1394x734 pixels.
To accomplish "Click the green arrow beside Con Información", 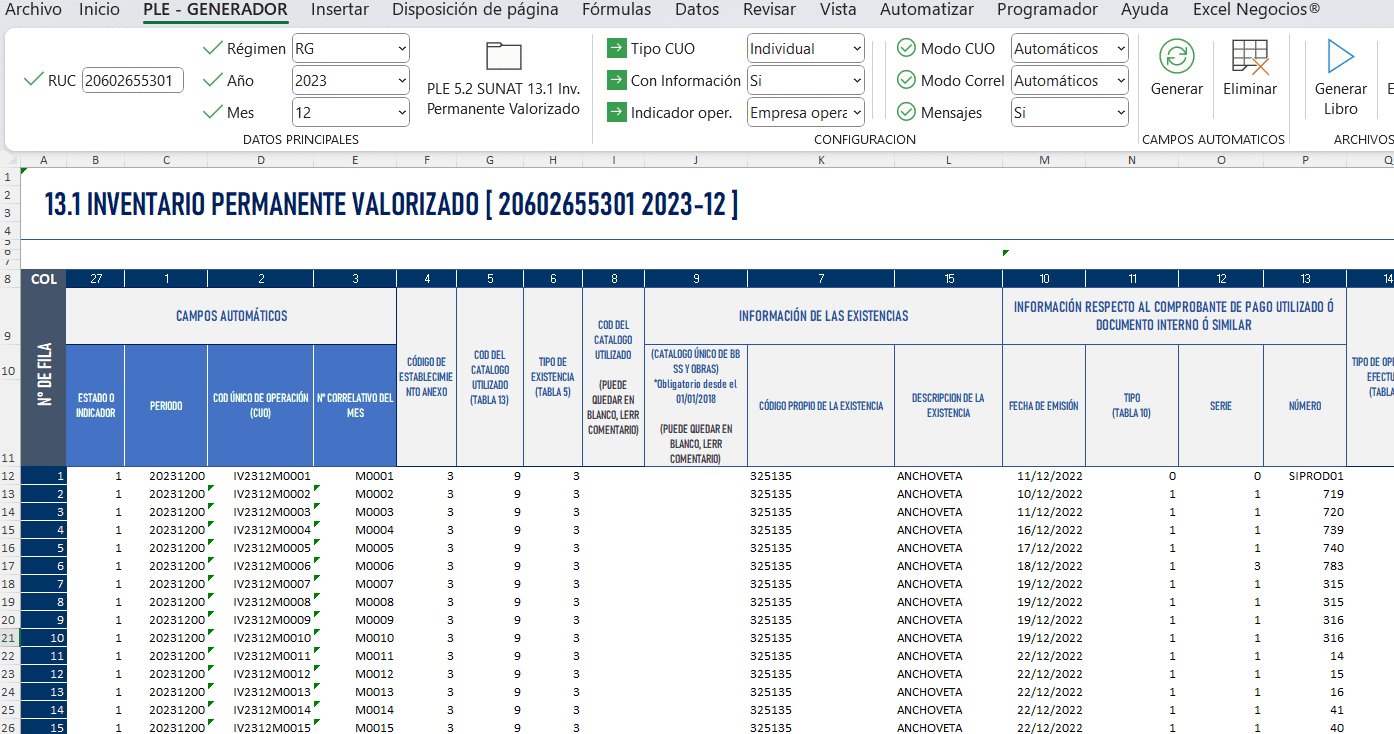I will tap(616, 81).
